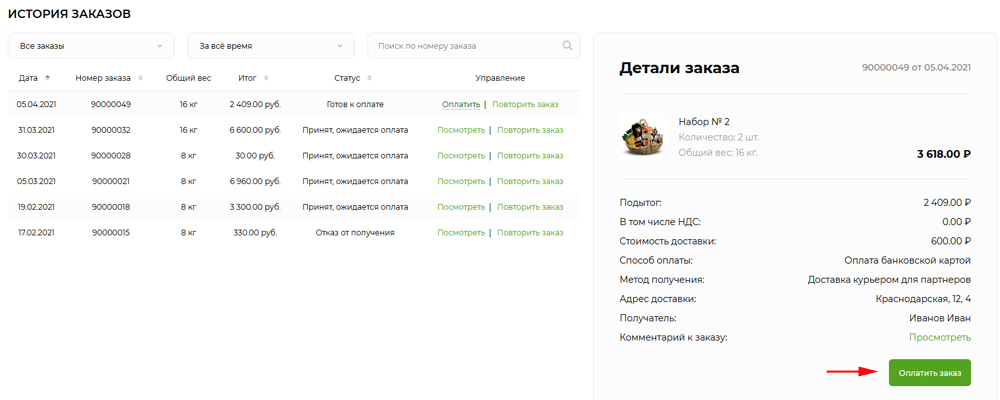Open the 'Все заказы' filter dropdown

pos(91,46)
